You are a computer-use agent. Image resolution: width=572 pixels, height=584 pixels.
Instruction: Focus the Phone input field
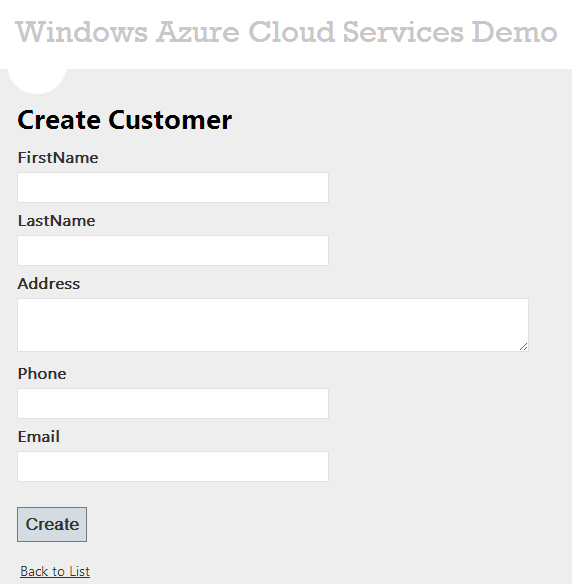173,403
